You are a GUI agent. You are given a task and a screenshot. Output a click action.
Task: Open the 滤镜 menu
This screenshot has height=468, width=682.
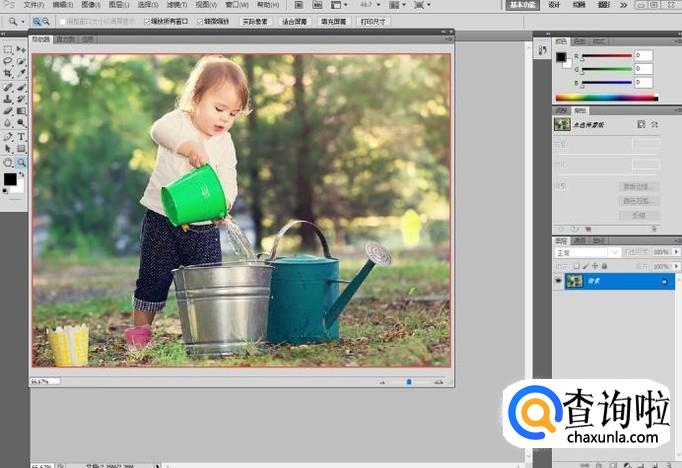tap(176, 5)
